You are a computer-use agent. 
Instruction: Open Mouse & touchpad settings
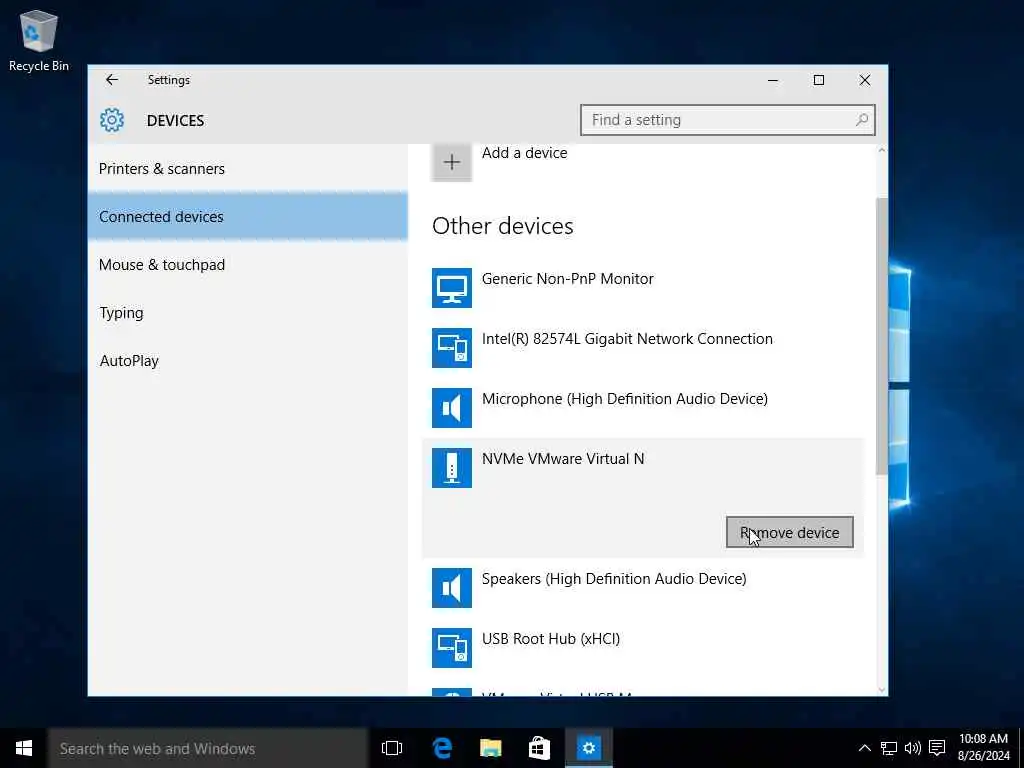(x=248, y=264)
